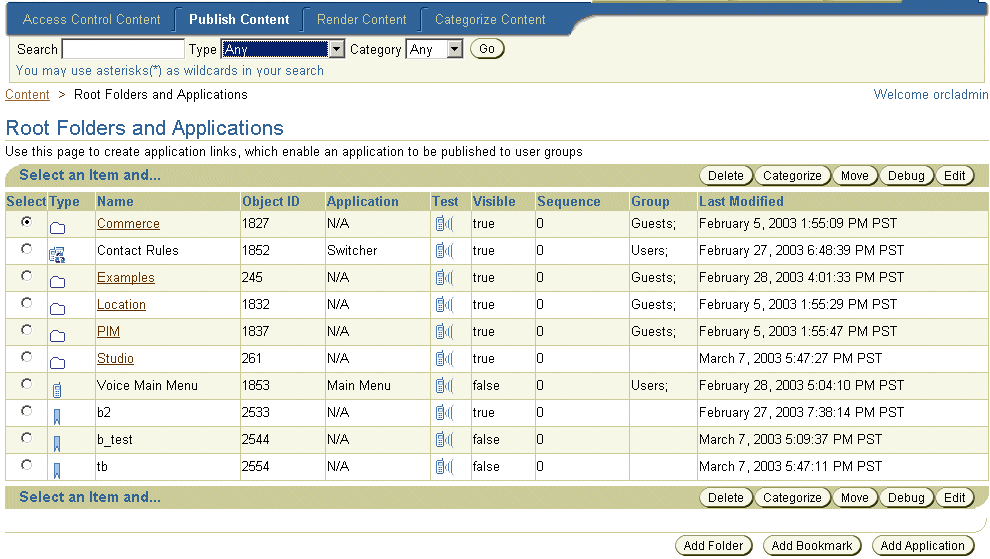
Task: Click the top Debug button
Action: [906, 176]
